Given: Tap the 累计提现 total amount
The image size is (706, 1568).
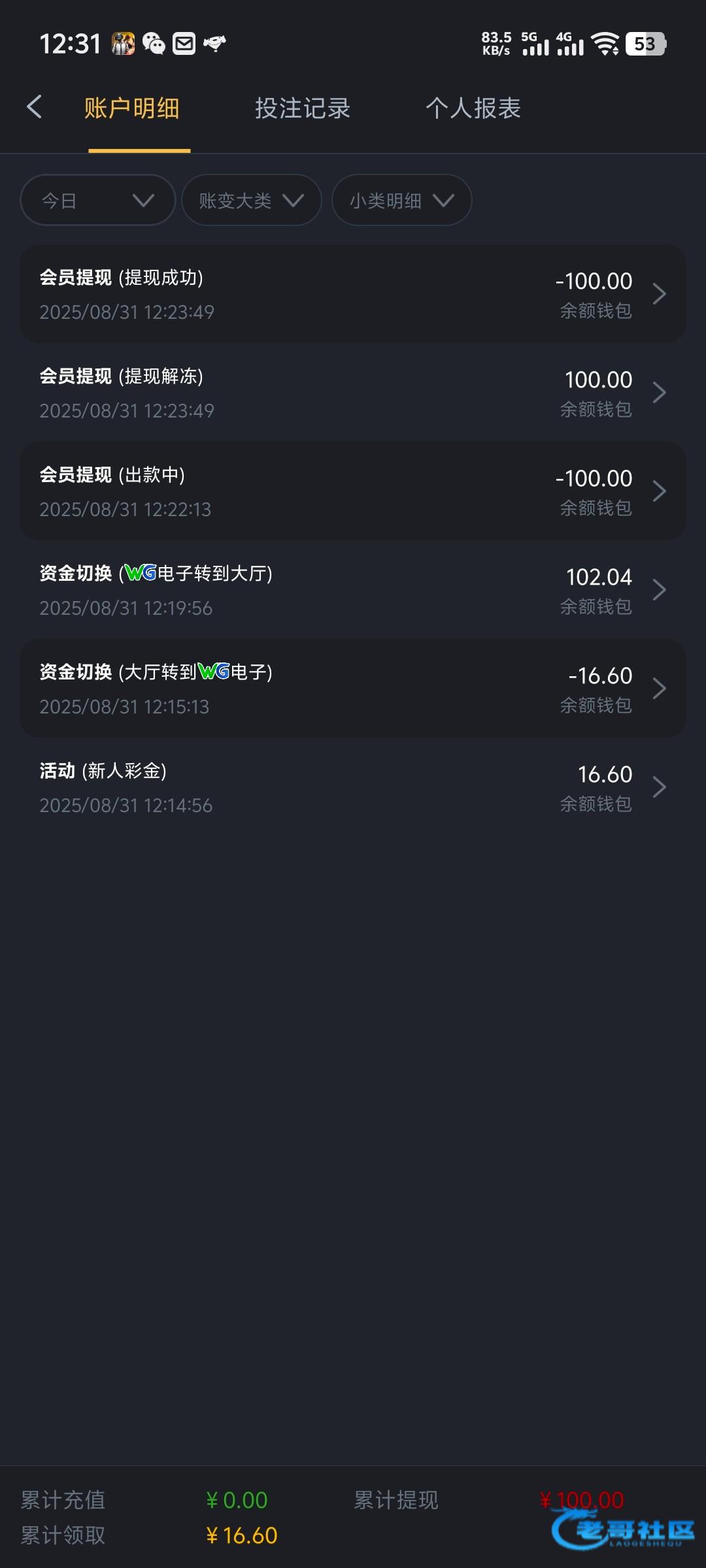Looking at the screenshot, I should tap(582, 1499).
